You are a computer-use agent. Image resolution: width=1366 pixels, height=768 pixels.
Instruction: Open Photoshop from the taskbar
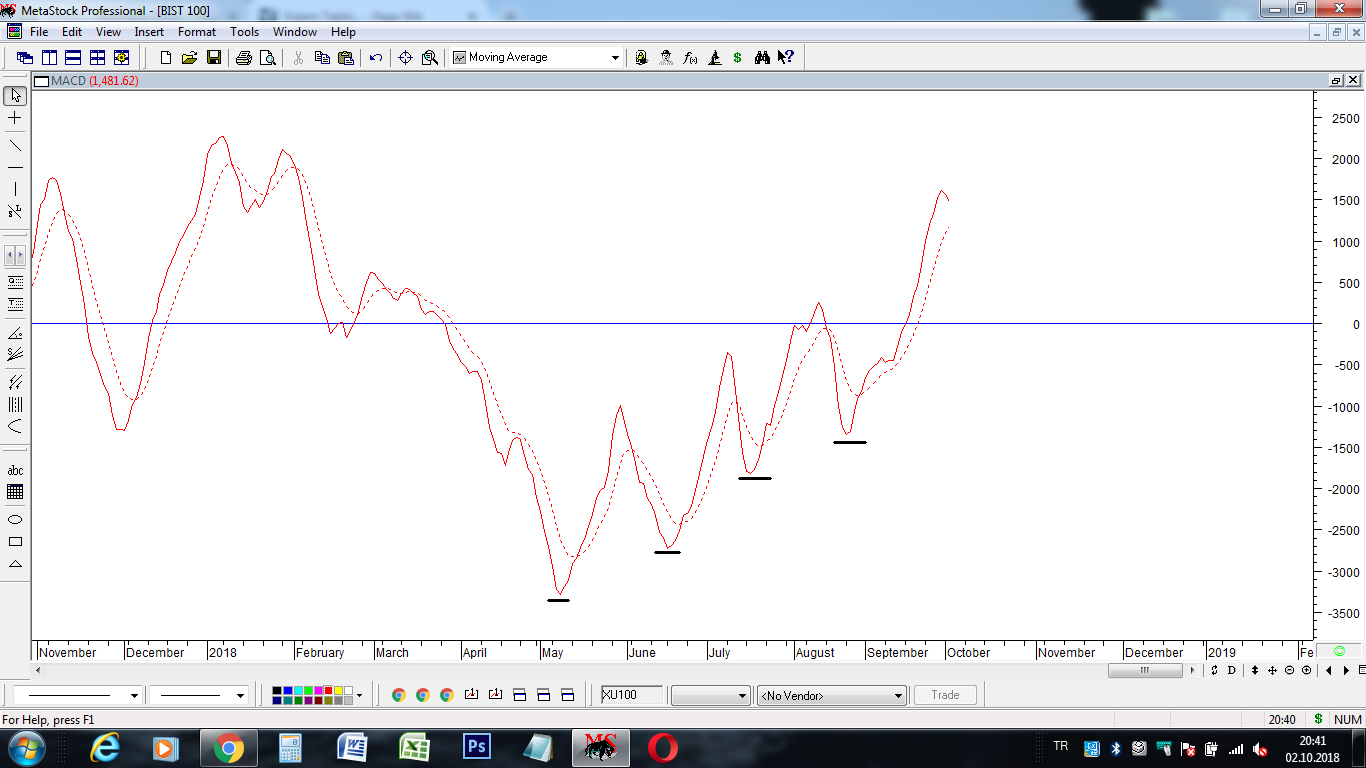(x=476, y=748)
